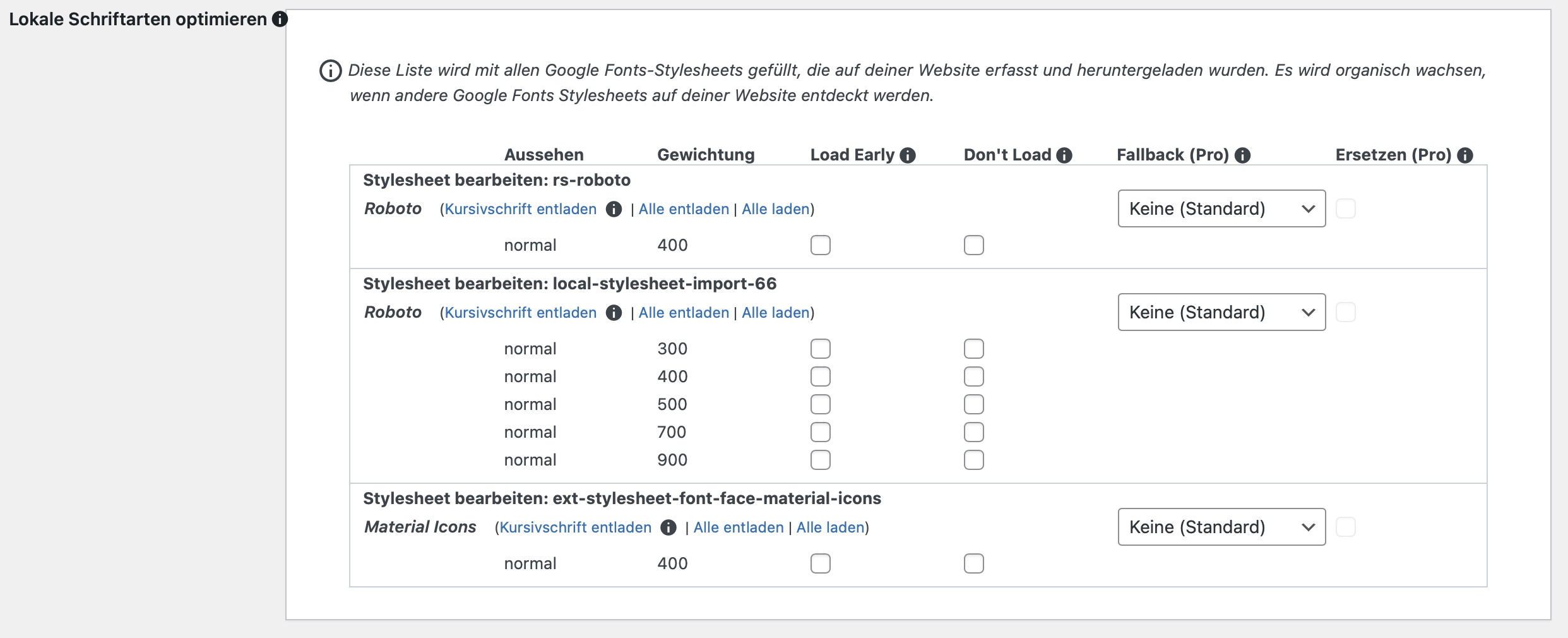Click the Don't Load info icon
The image size is (1568, 638).
1064,155
